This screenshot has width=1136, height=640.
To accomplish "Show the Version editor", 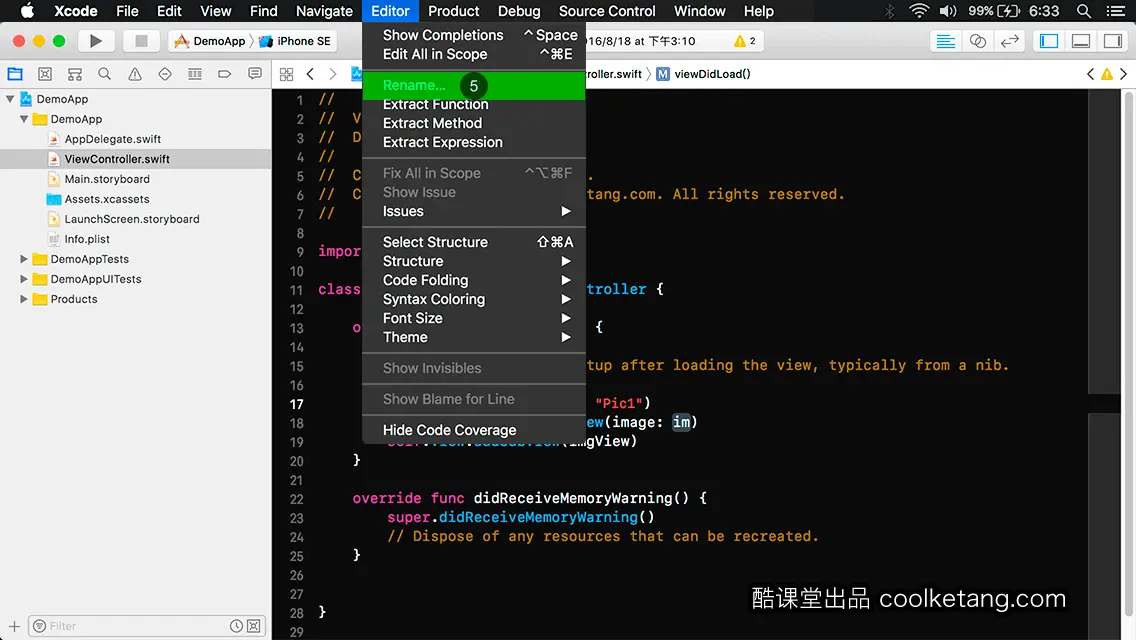I will pyautogui.click(x=1010, y=41).
